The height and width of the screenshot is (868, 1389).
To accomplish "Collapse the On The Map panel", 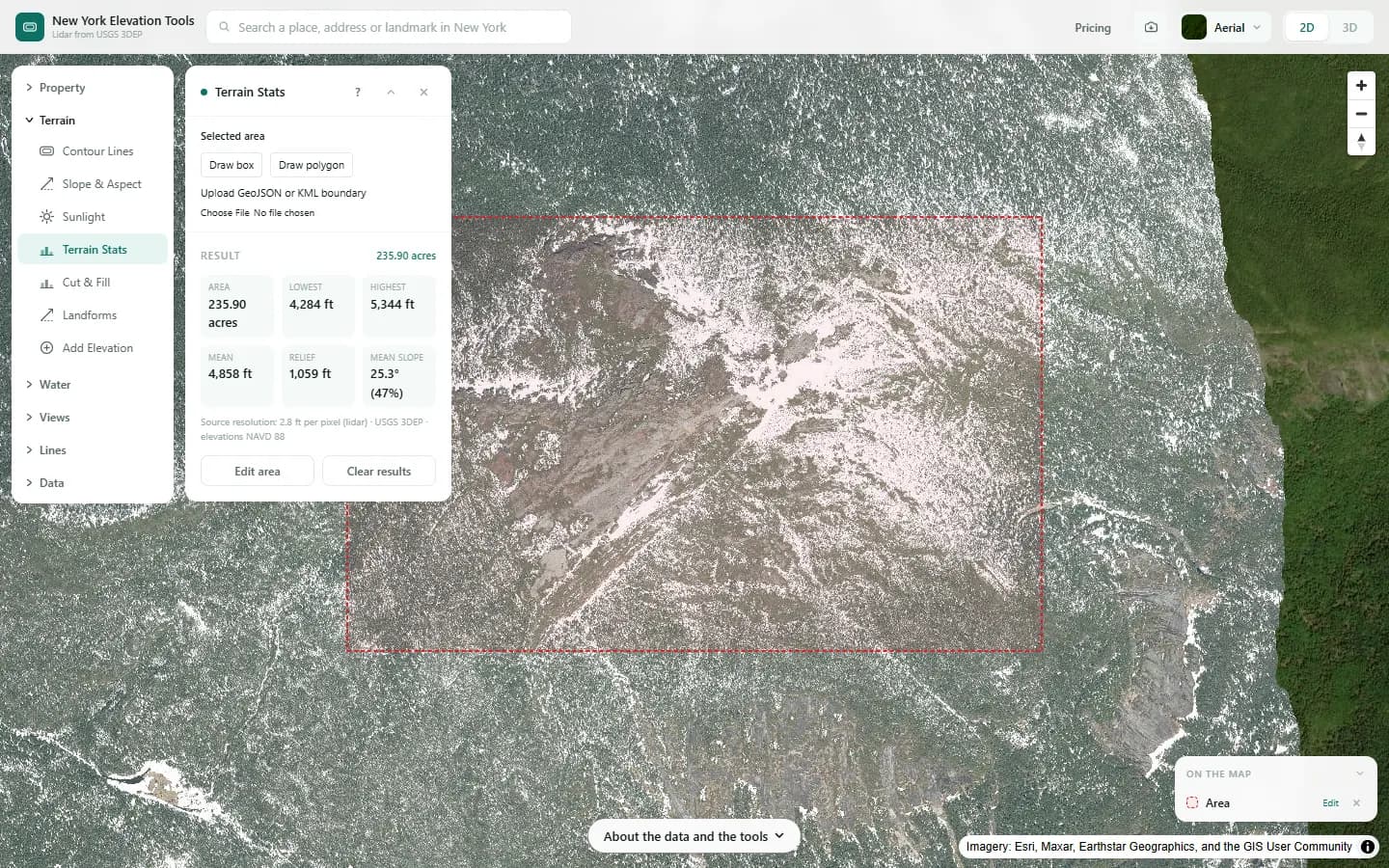I will [1360, 773].
